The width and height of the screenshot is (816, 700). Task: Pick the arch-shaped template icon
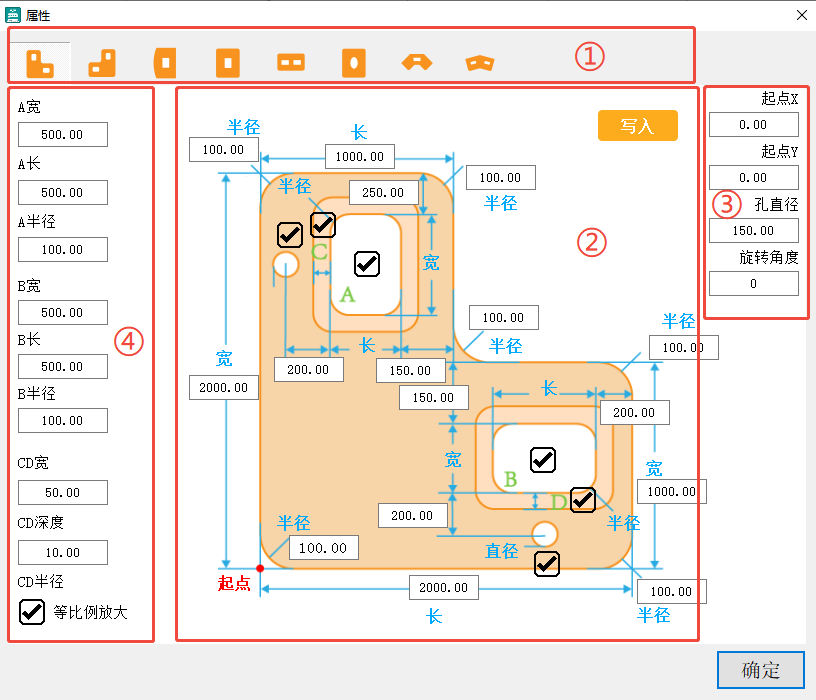(416, 63)
